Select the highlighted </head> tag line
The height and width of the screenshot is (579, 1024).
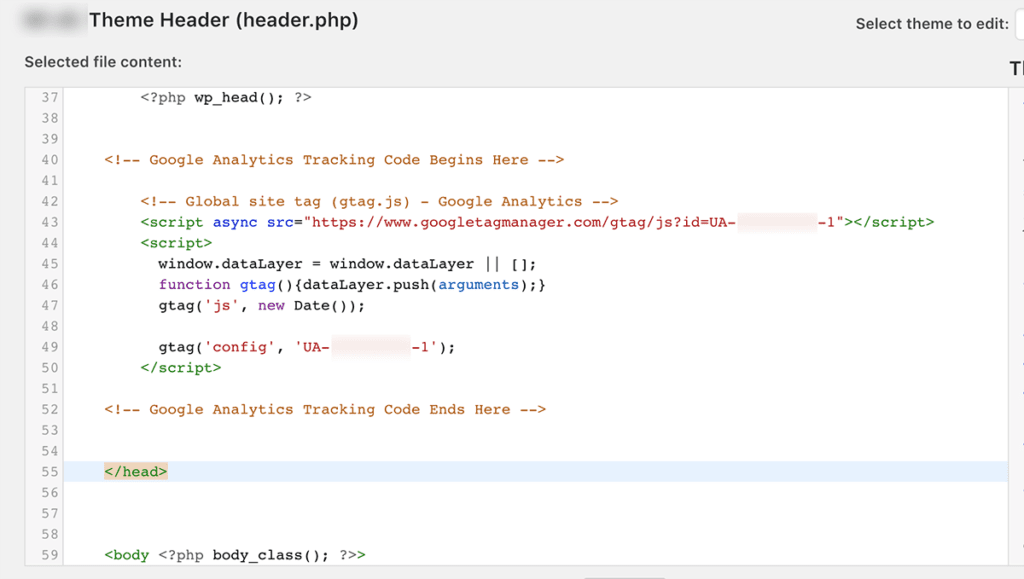pos(134,470)
